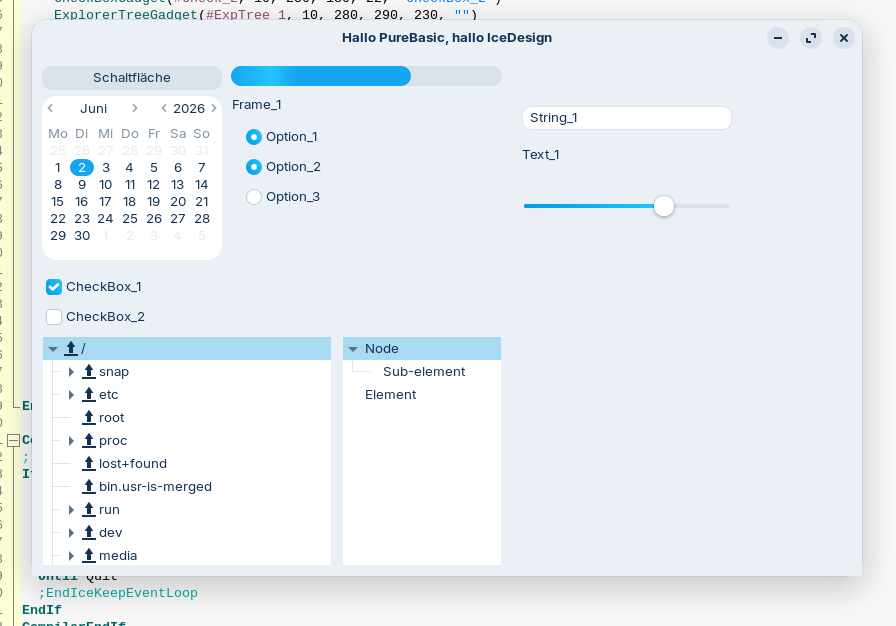The image size is (896, 626).
Task: Click the folder icon next to snap
Action: coord(89,372)
